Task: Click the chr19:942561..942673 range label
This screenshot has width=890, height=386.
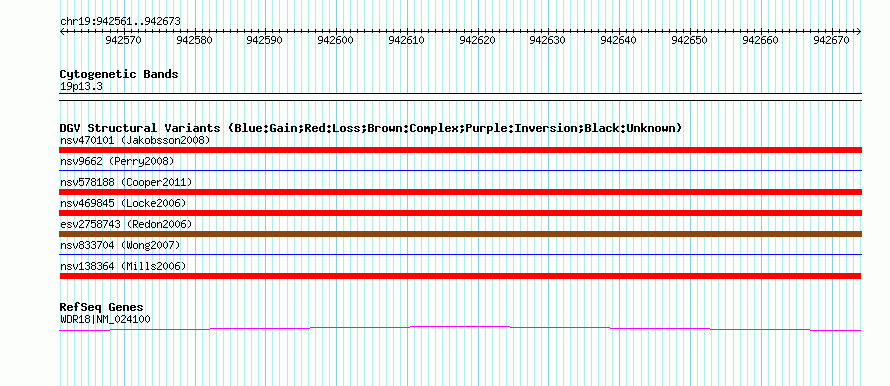Action: [120, 22]
